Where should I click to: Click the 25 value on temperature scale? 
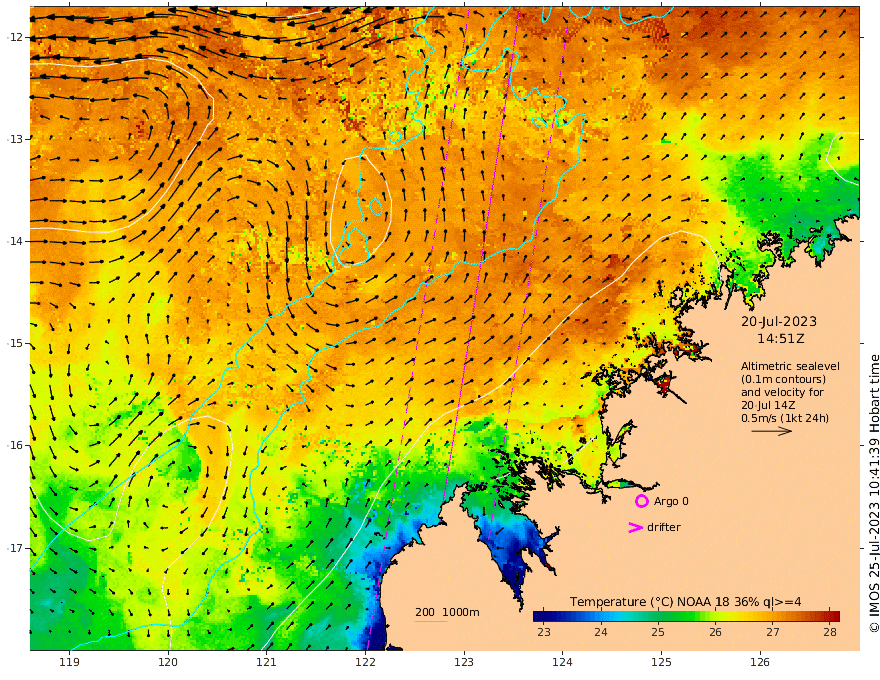(658, 632)
